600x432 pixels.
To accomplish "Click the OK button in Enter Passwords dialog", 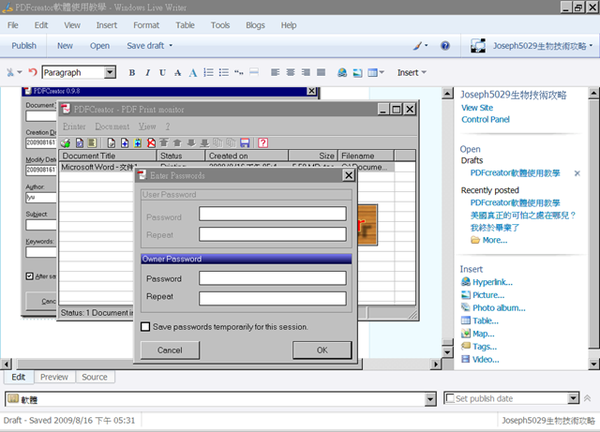I will 322,350.
